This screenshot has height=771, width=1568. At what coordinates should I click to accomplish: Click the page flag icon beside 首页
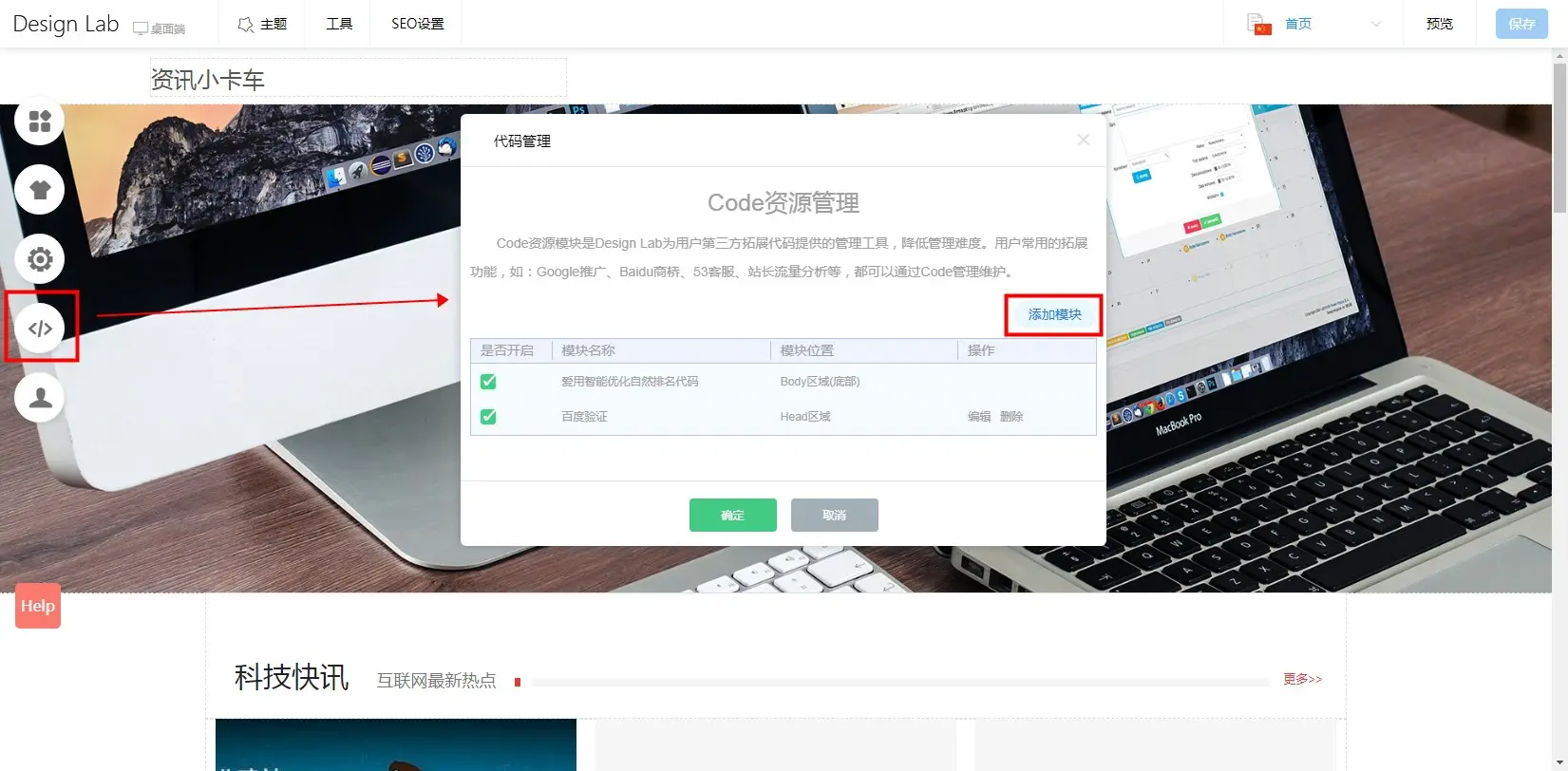tap(1258, 24)
